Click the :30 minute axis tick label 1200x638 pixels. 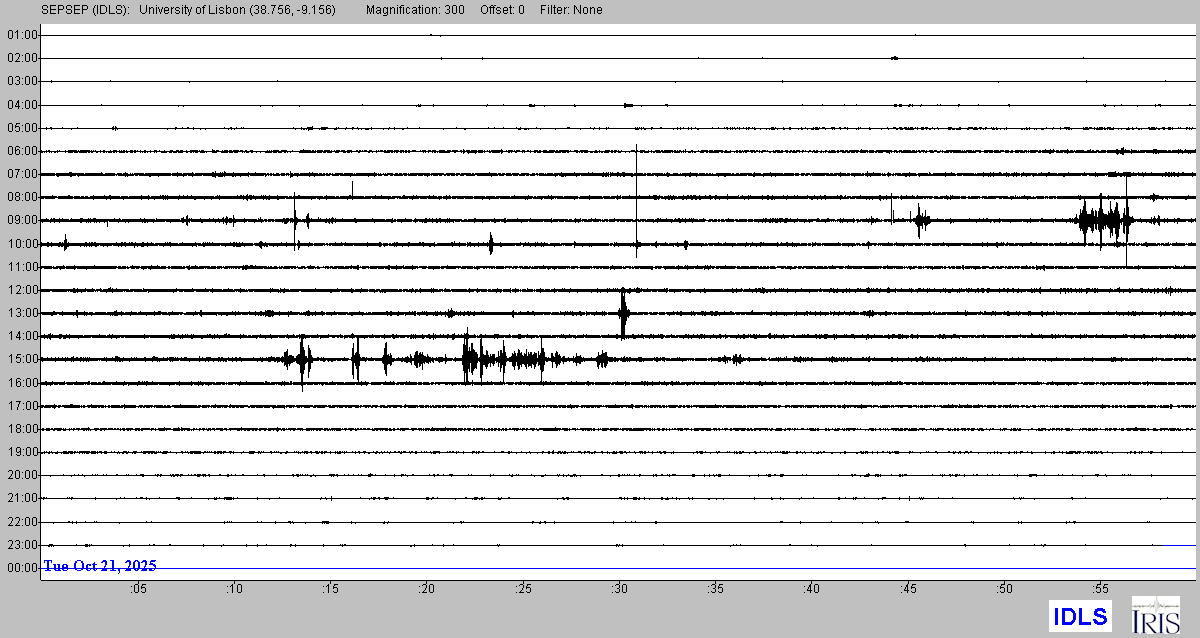point(619,589)
